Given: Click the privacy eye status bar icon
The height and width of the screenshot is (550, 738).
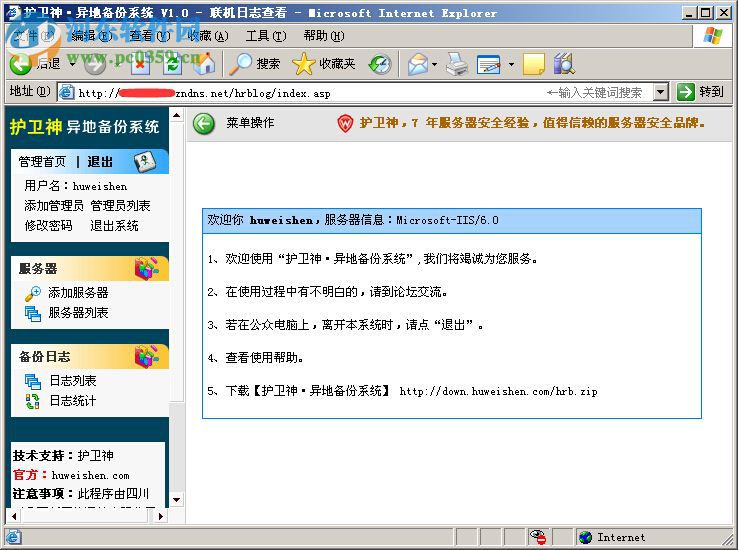Looking at the screenshot, I should click(x=537, y=537).
